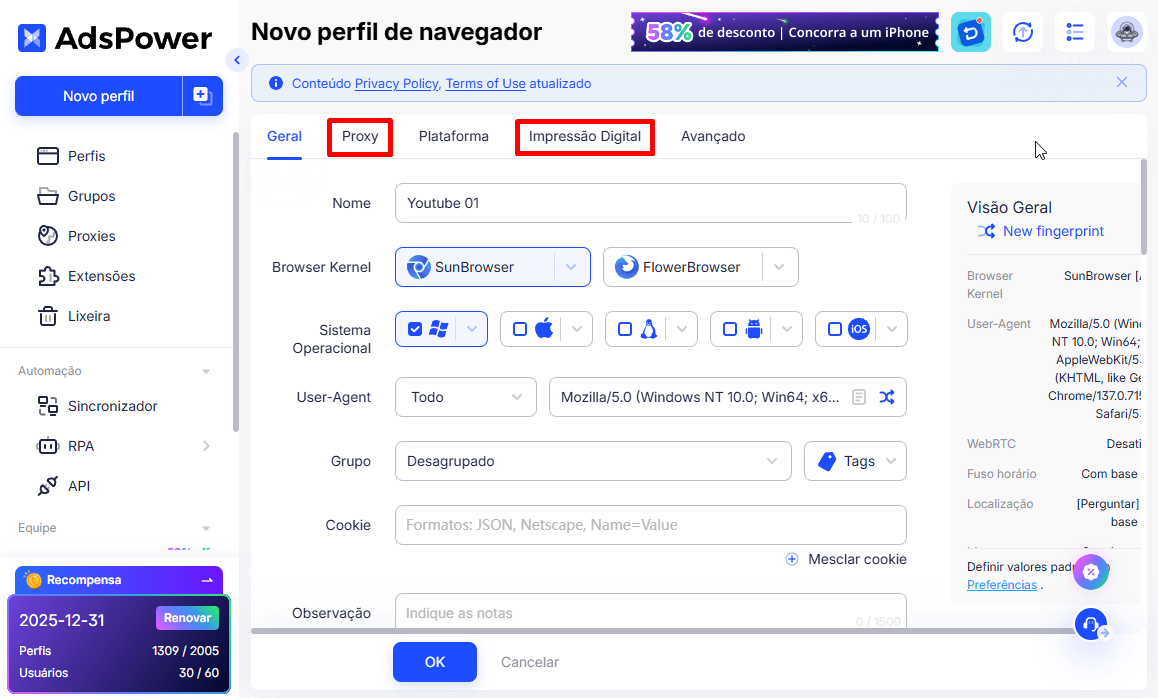Expand Windows version dropdown arrow

(472, 329)
